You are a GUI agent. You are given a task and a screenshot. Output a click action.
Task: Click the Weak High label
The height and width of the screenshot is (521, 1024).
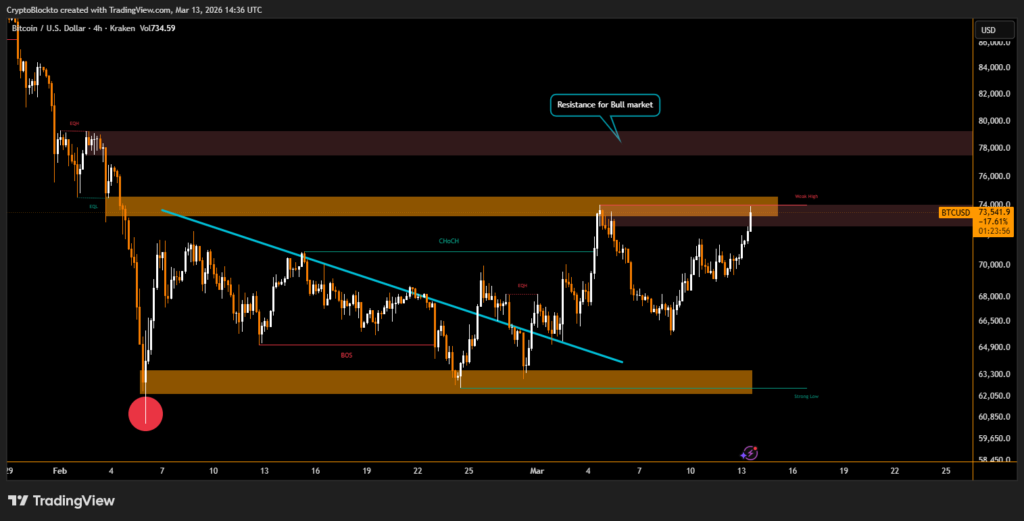(x=806, y=197)
